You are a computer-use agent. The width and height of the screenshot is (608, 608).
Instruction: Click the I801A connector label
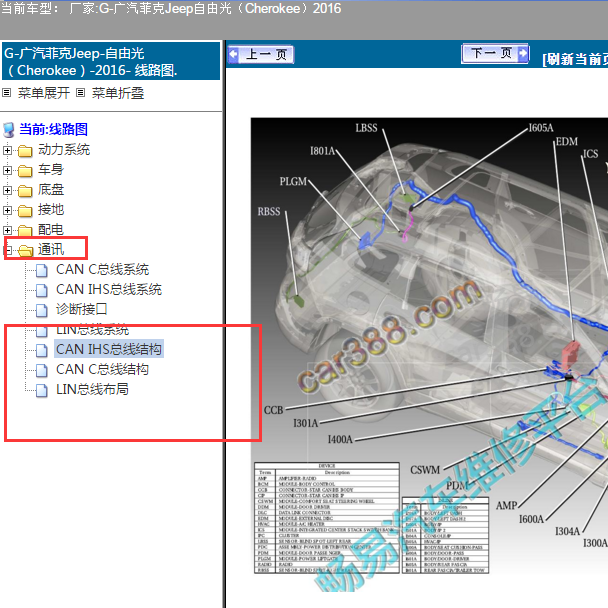coord(322,151)
